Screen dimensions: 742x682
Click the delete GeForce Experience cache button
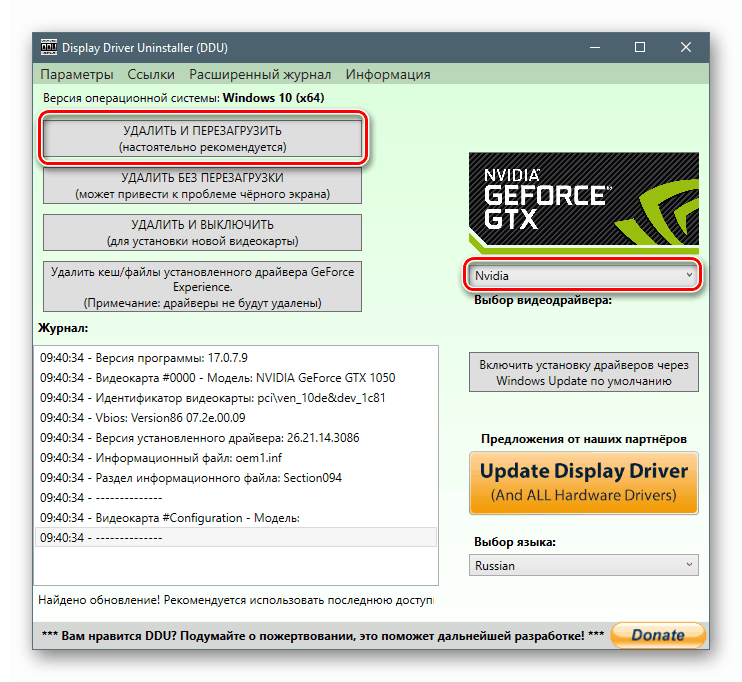pyautogui.click(x=202, y=287)
